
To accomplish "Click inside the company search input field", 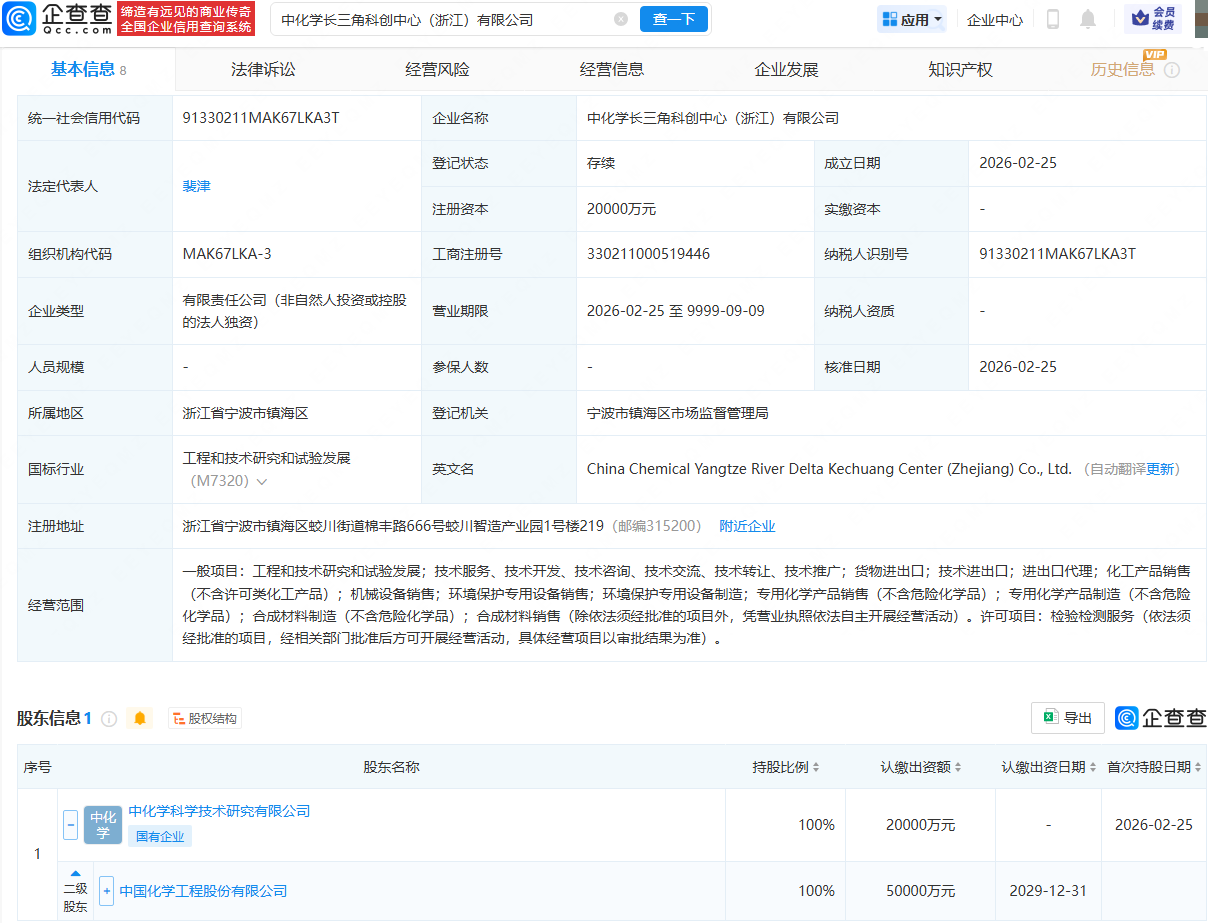I will [x=440, y=19].
